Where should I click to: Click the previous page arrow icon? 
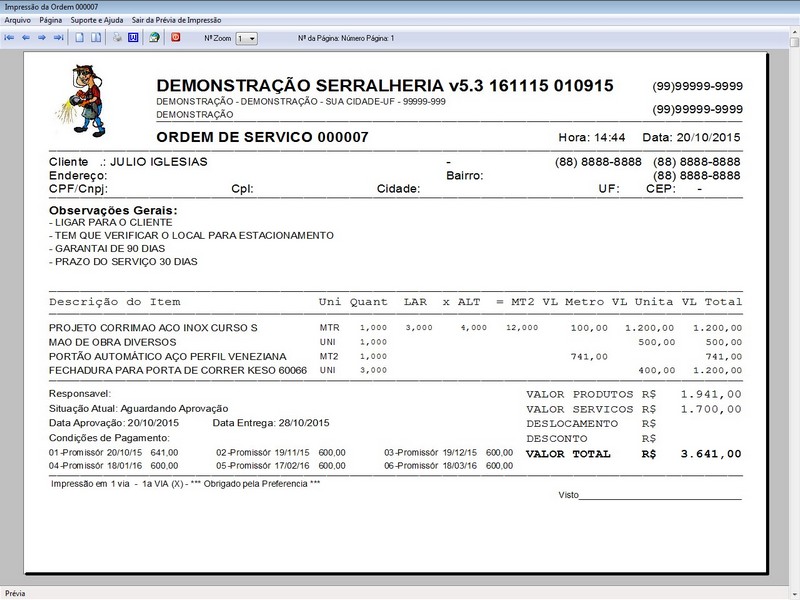(26, 37)
